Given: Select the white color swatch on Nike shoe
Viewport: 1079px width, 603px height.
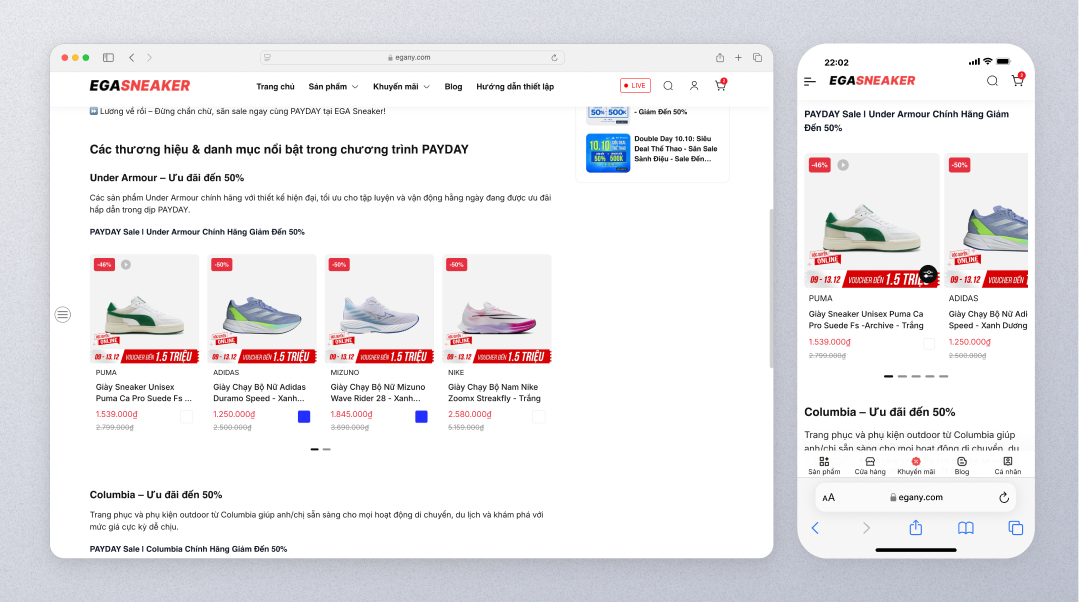Looking at the screenshot, I should pyautogui.click(x=539, y=417).
